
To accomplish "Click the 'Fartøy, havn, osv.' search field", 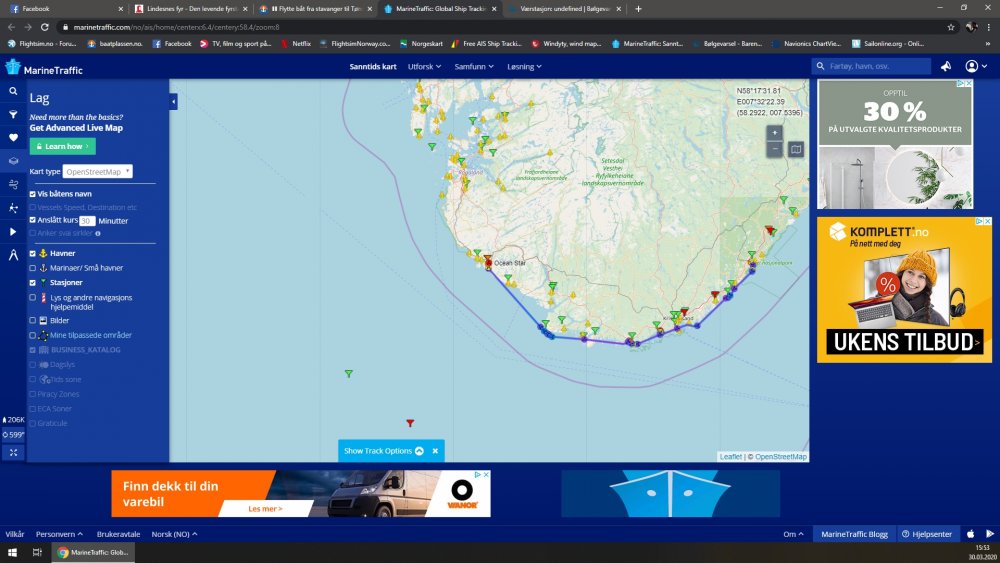I will [871, 66].
